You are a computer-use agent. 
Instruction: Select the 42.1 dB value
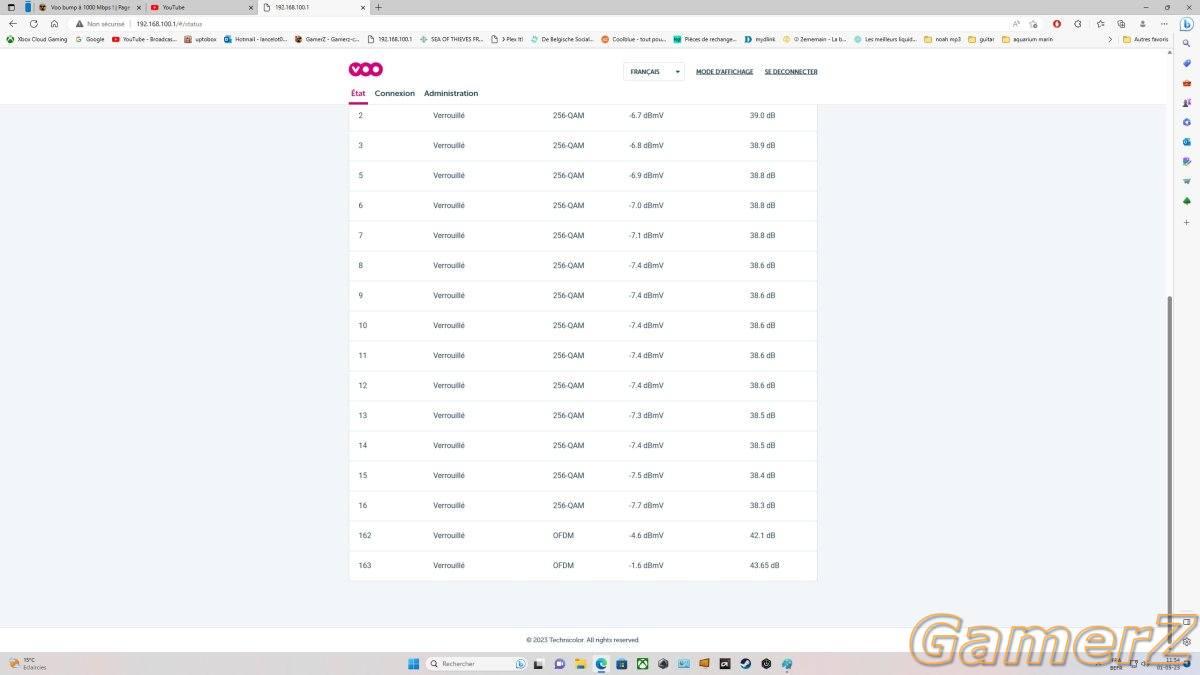pos(763,535)
